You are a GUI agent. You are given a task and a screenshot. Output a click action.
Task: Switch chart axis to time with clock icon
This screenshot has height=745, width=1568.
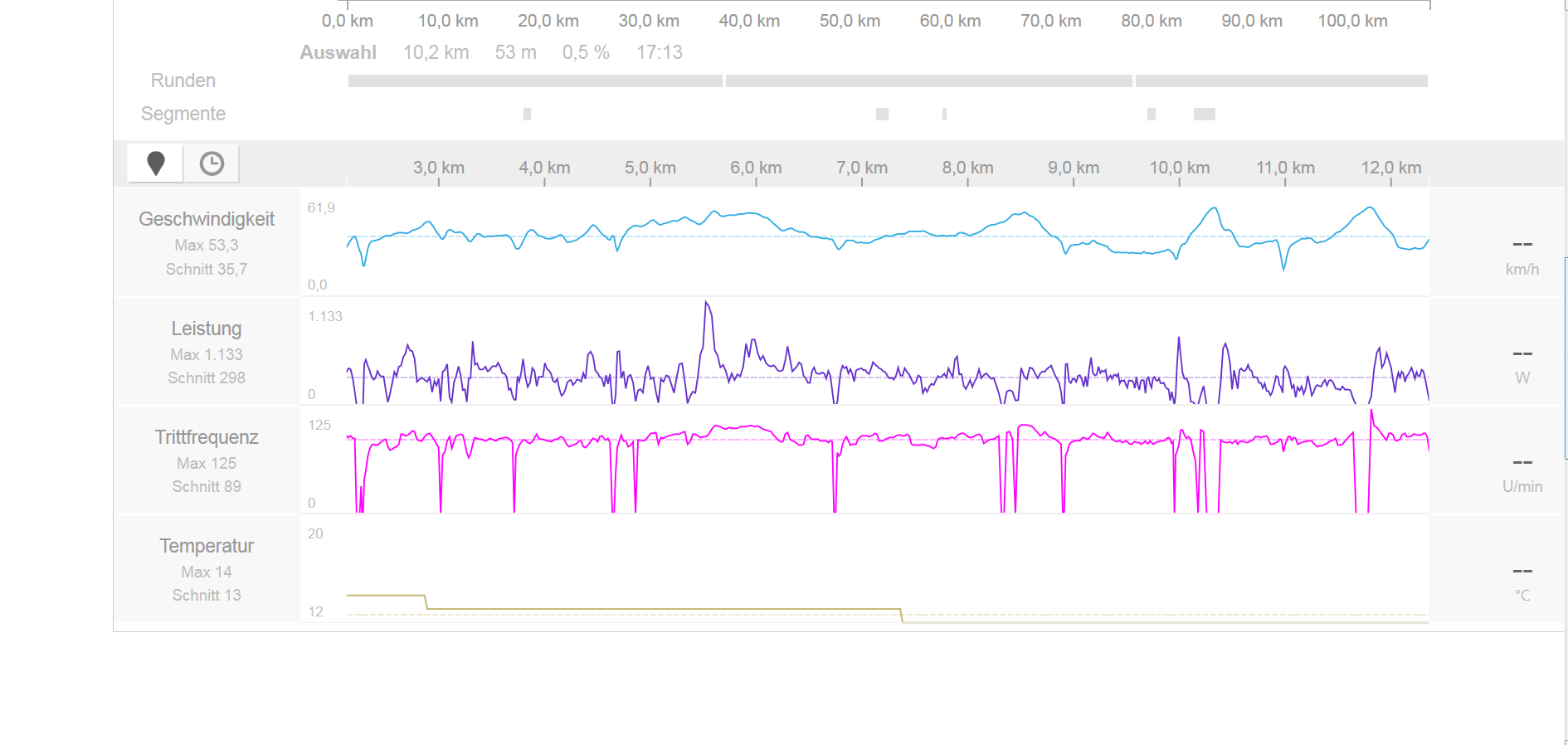tap(212, 163)
